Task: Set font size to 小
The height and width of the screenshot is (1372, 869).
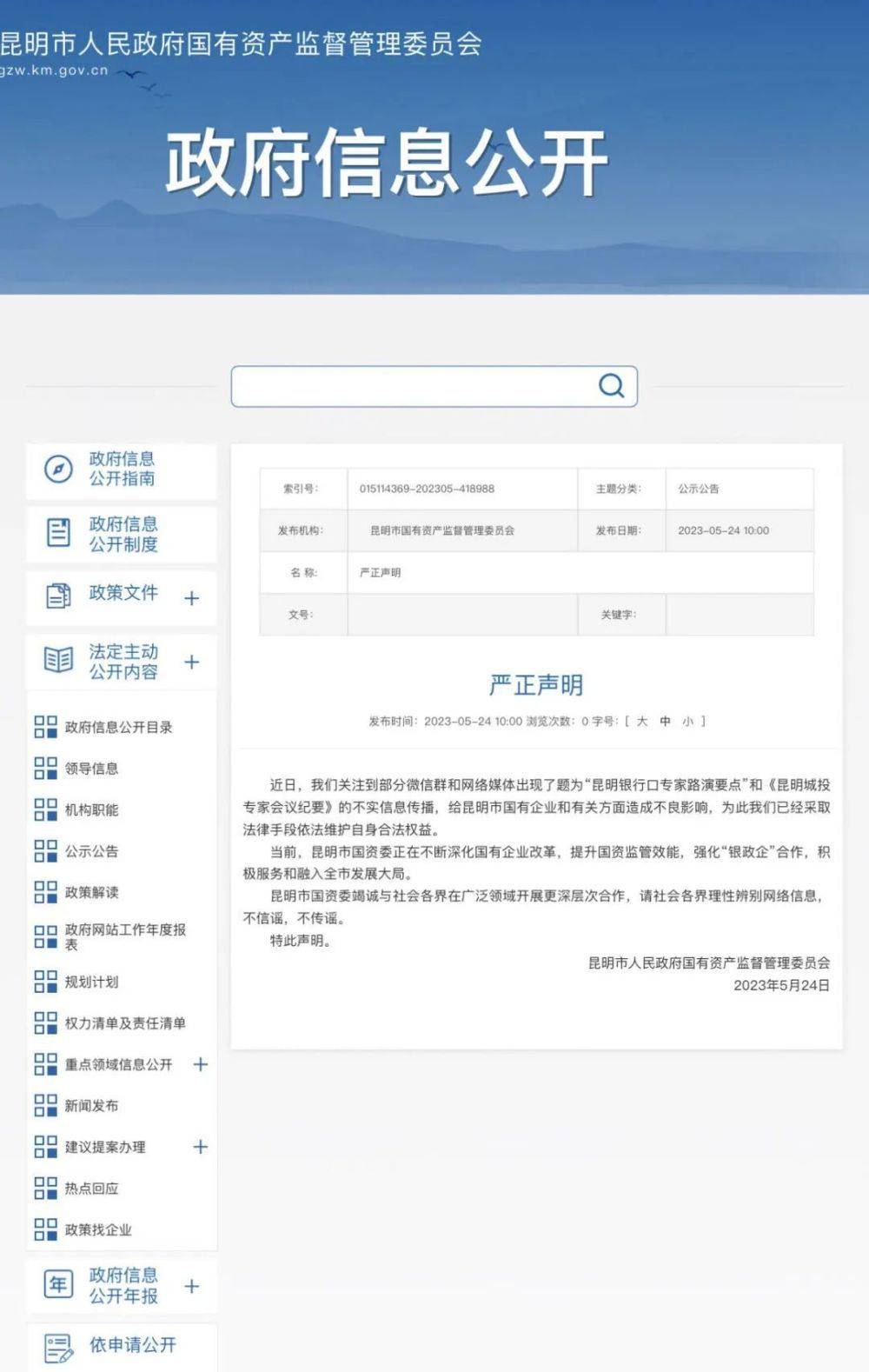Action: (687, 721)
